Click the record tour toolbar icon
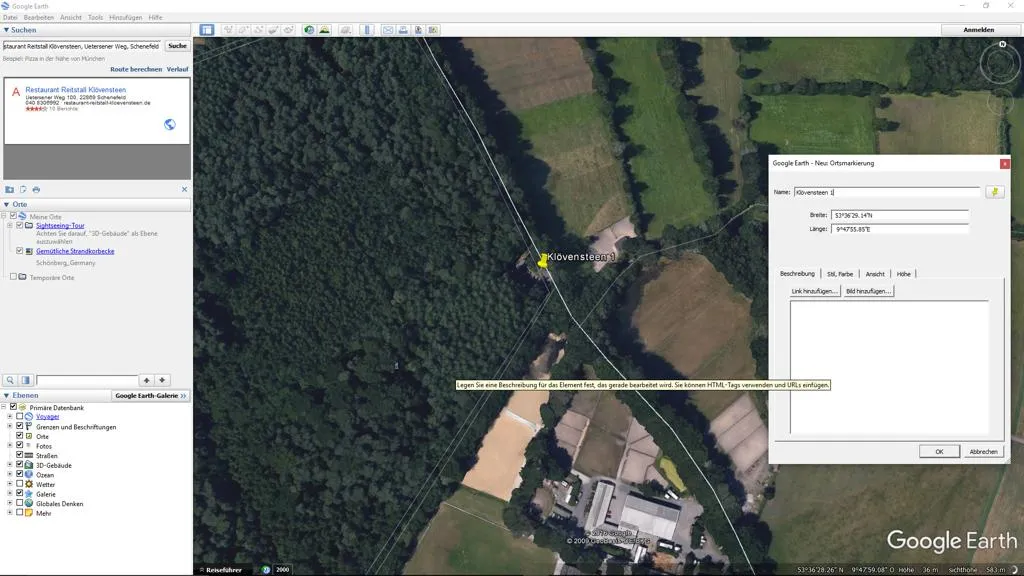1024x576 pixels. pyautogui.click(x=288, y=30)
